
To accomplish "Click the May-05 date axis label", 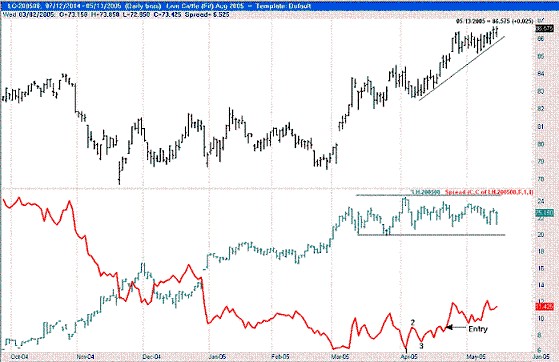I will coord(477,357).
